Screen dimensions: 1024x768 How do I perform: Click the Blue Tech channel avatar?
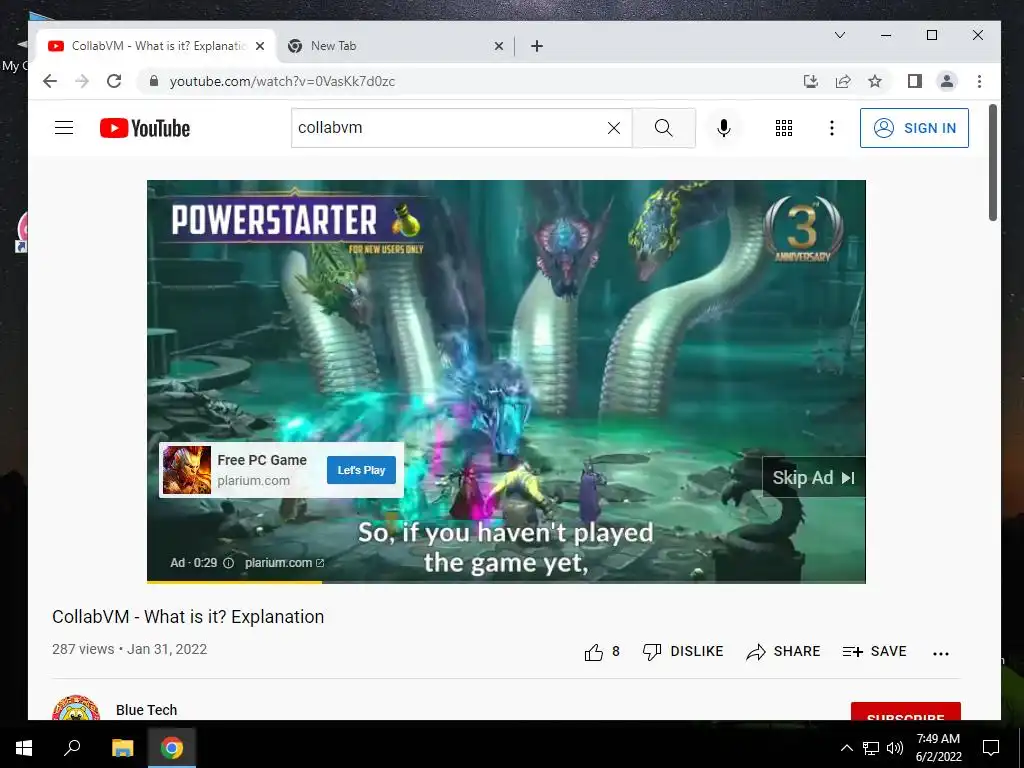(76, 708)
